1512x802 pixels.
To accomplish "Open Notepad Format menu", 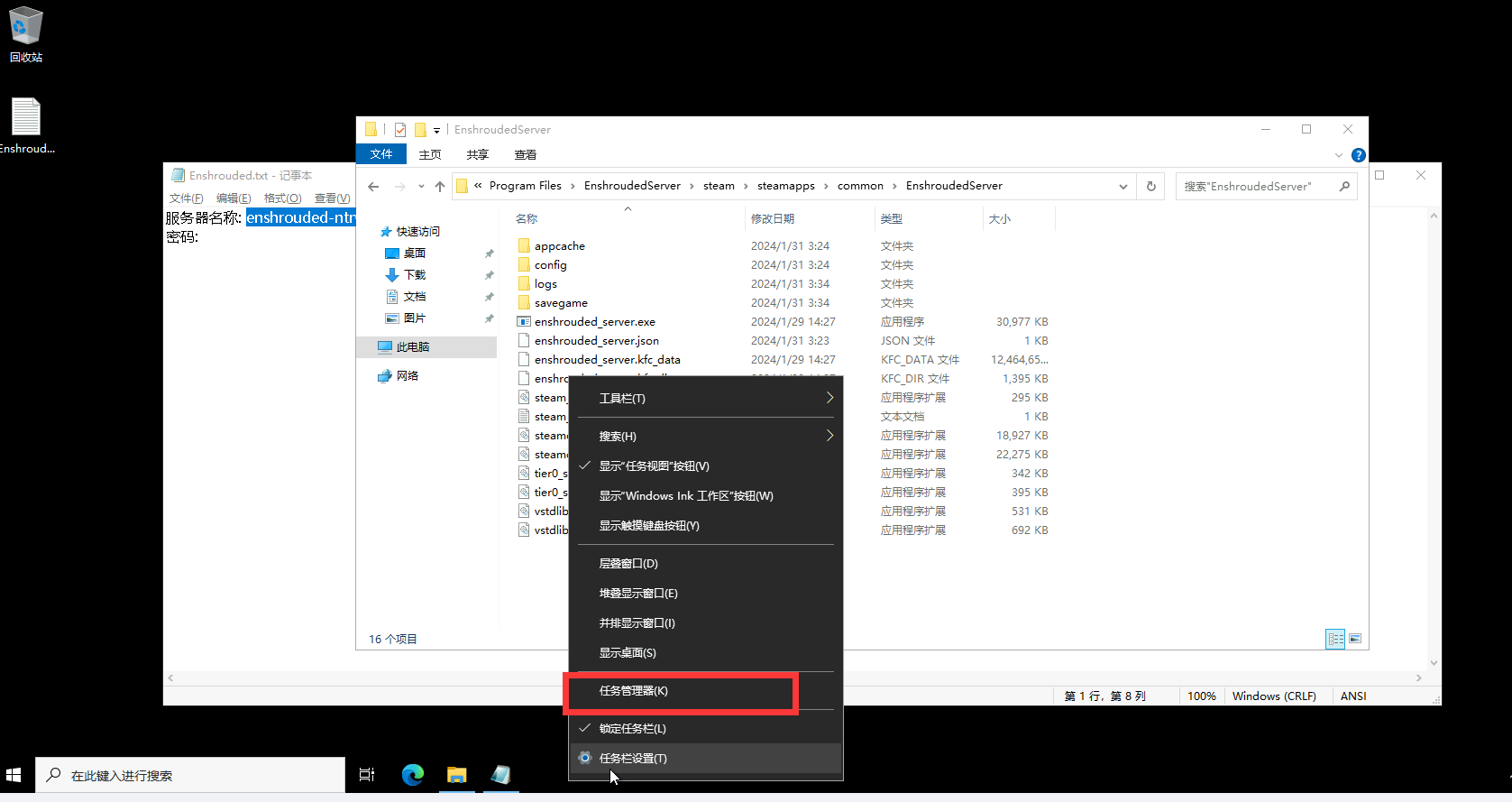I will coord(282,198).
